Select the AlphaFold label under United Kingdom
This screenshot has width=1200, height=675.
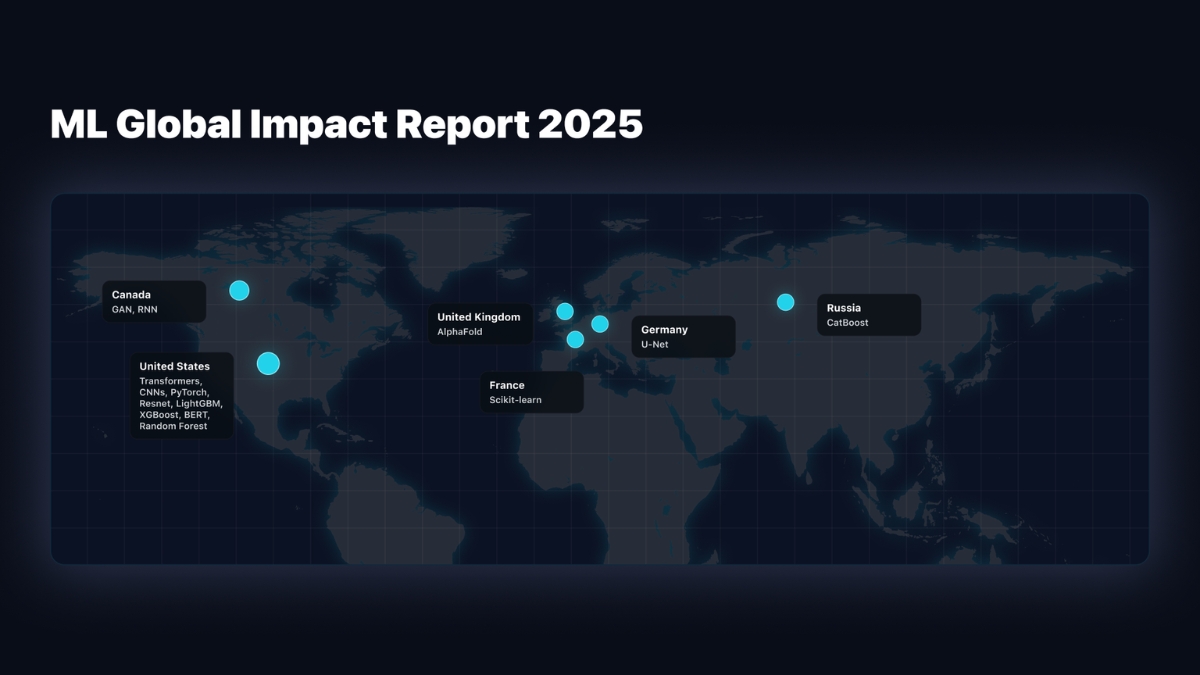[460, 330]
